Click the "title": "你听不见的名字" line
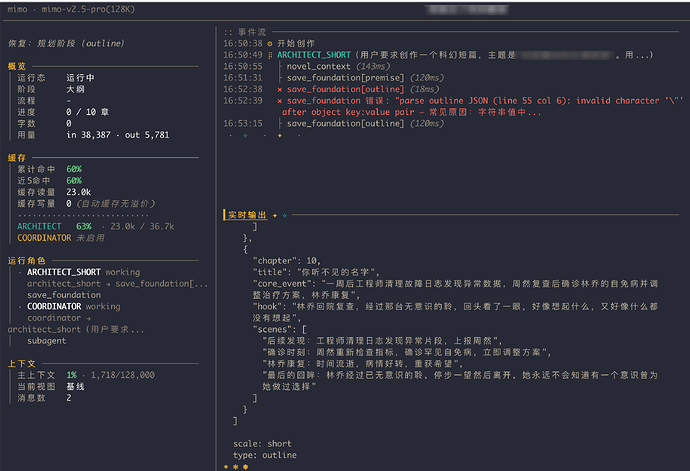 coord(316,272)
